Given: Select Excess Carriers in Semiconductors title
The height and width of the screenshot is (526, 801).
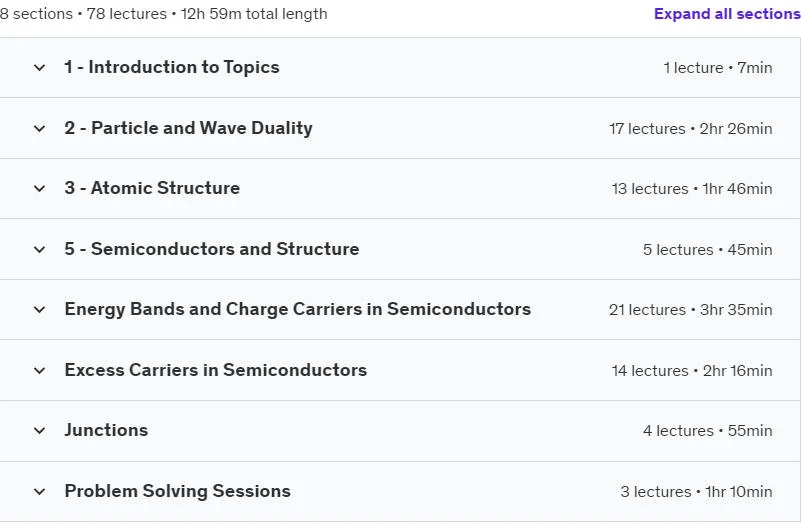Looking at the screenshot, I should 216,370.
